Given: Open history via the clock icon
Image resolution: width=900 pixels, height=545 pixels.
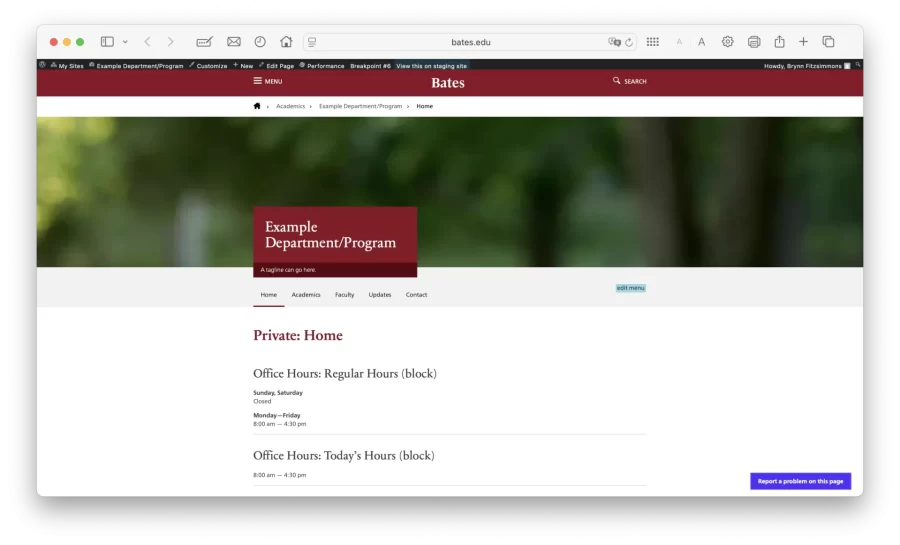Looking at the screenshot, I should (260, 42).
